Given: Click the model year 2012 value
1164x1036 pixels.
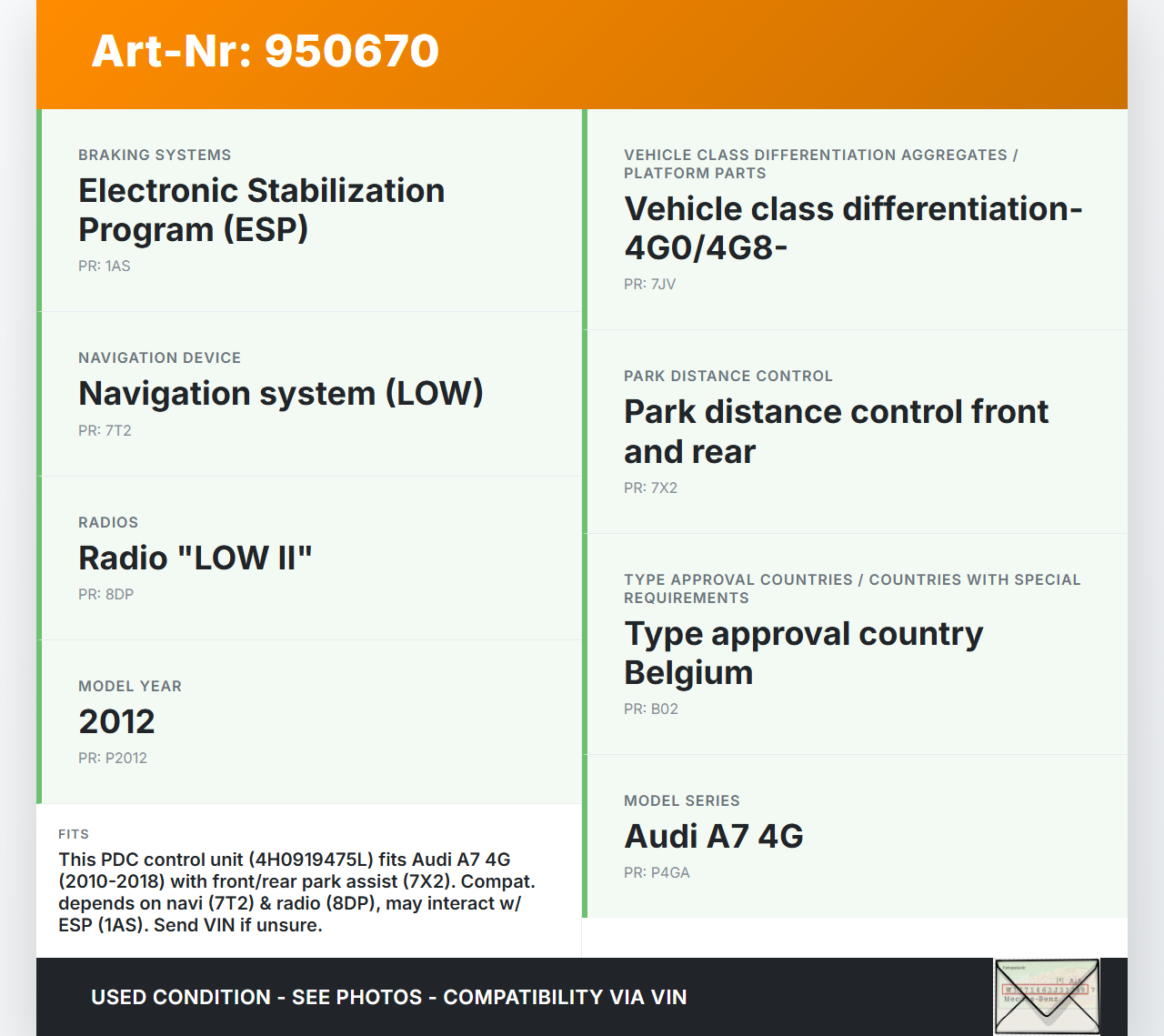Looking at the screenshot, I should [x=116, y=721].
